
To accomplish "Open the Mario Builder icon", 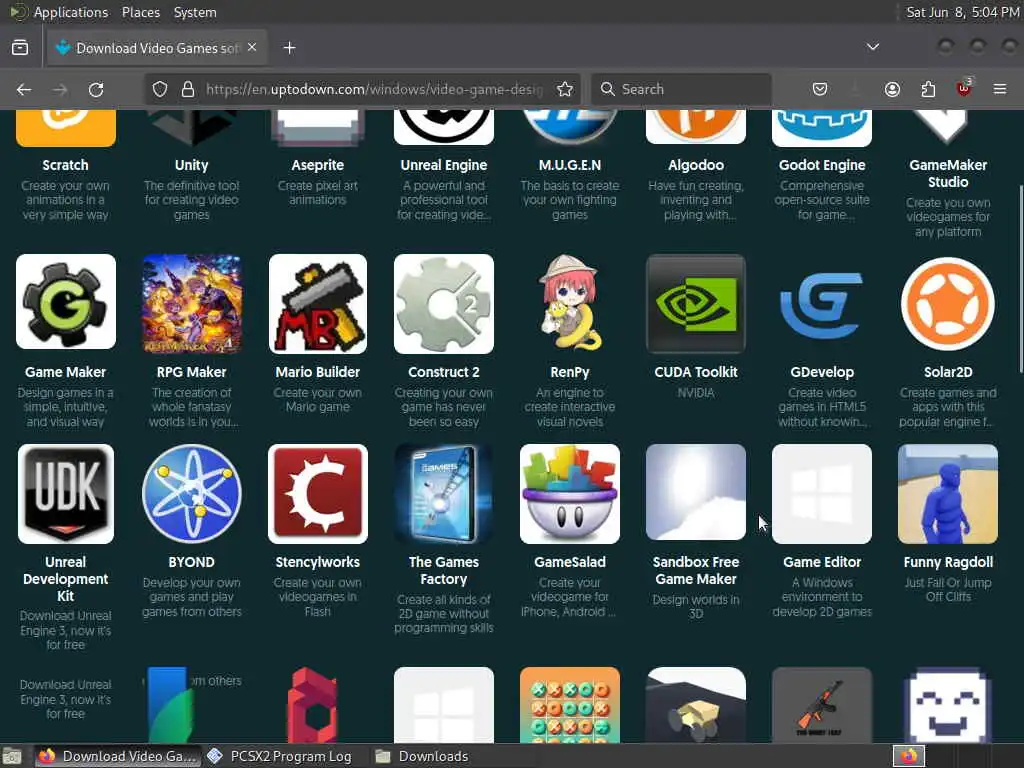I will pos(317,304).
